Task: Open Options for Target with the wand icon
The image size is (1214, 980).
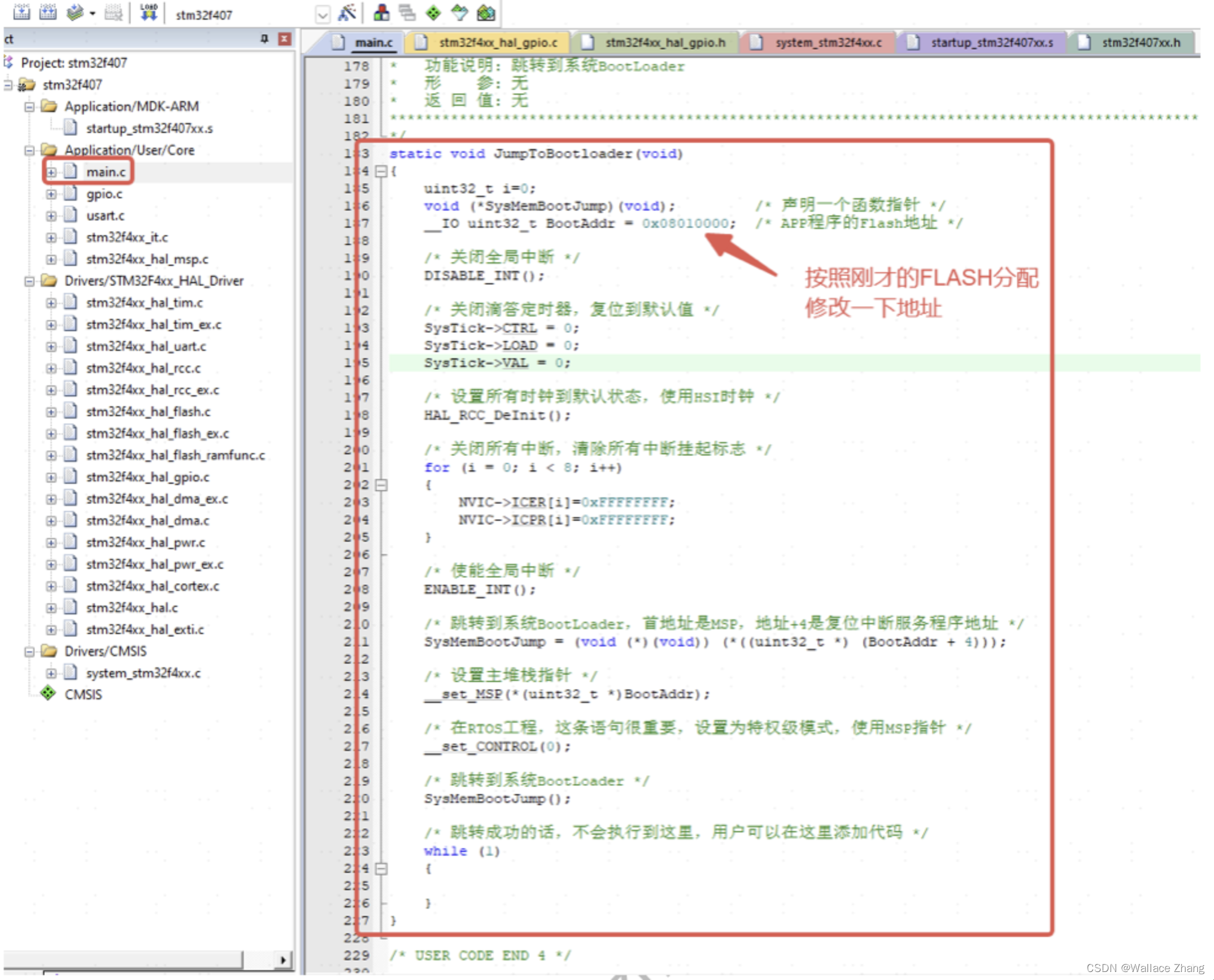Action: 346,13
